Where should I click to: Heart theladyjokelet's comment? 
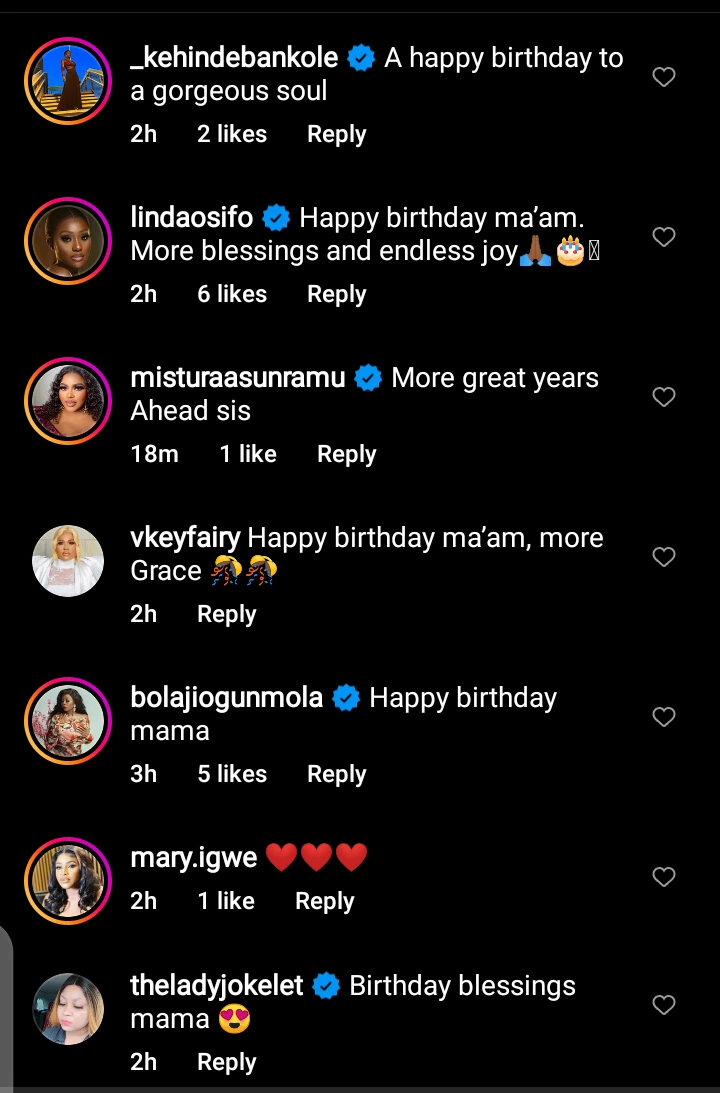[664, 1005]
